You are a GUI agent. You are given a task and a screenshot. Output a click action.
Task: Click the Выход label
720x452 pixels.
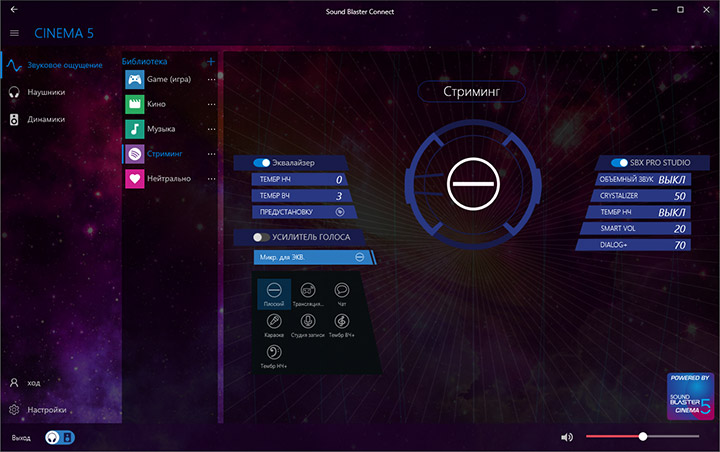[21, 438]
